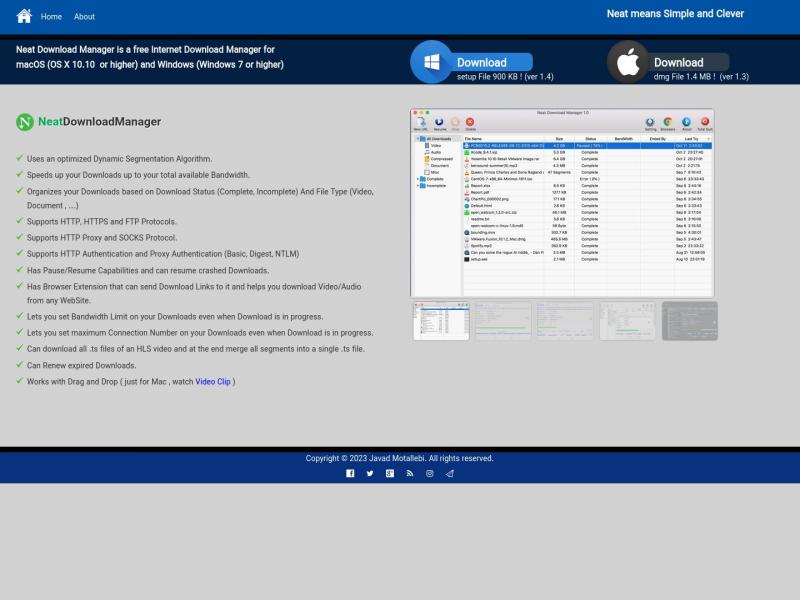Click the 'Lets you set Bandwidth Limit' line
Image resolution: width=800 pixels, height=600 pixels.
[x=175, y=317]
